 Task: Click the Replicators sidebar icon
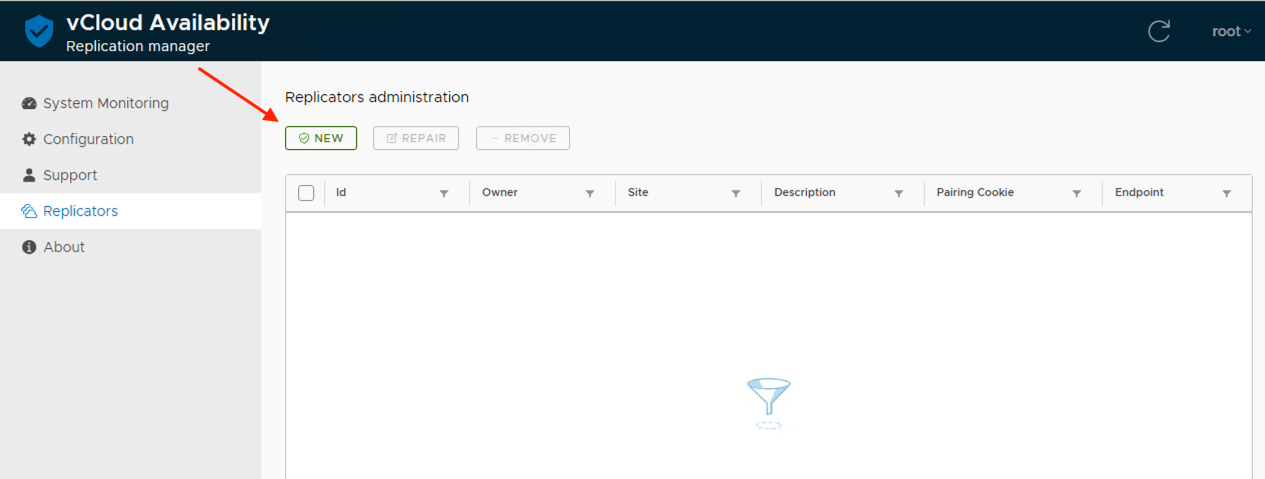[x=29, y=211]
